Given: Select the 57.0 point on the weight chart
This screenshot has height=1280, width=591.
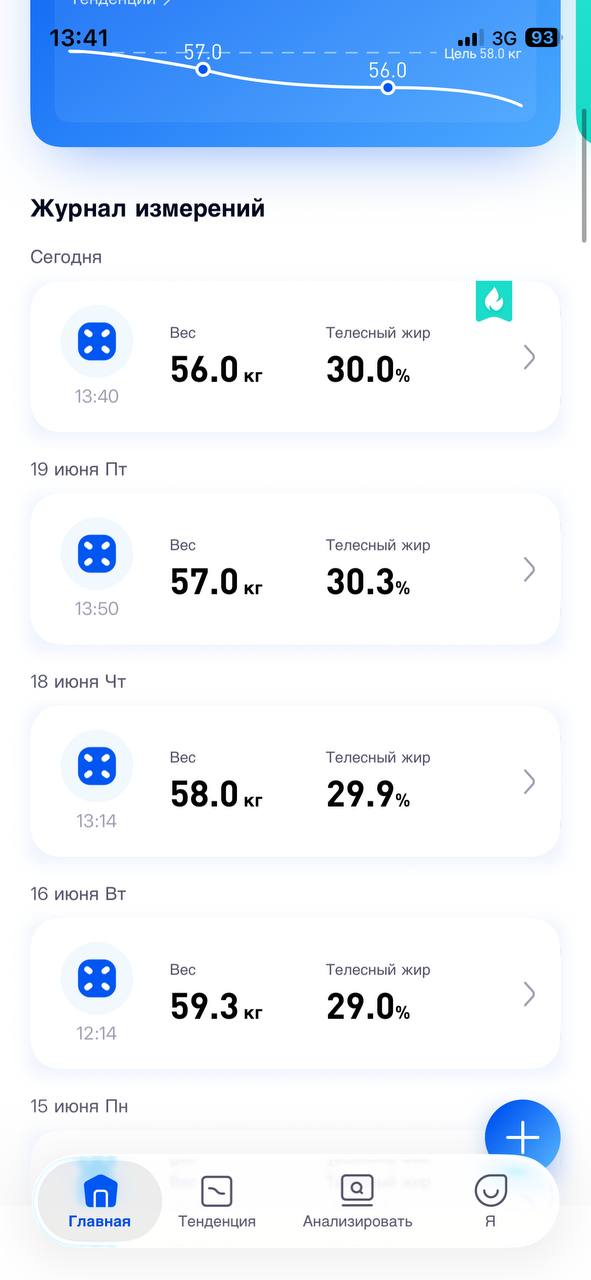Looking at the screenshot, I should [x=203, y=69].
